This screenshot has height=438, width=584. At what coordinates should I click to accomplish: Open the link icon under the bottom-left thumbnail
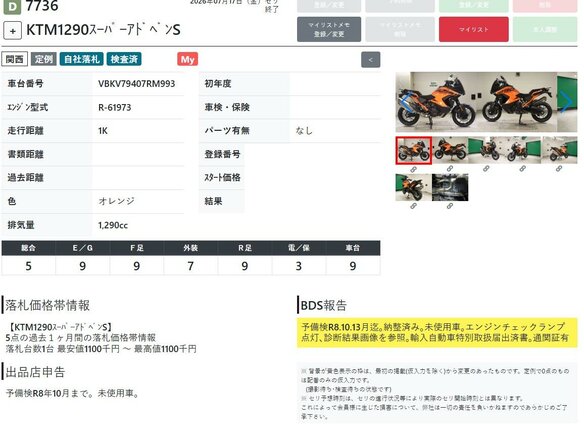[413, 206]
